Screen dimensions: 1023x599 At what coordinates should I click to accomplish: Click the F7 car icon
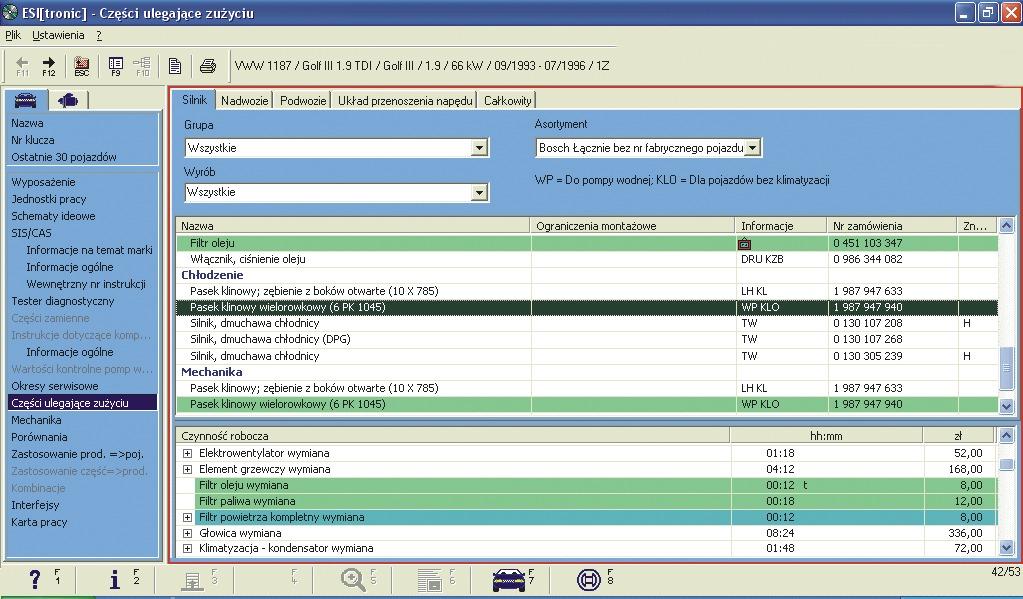(x=509, y=579)
